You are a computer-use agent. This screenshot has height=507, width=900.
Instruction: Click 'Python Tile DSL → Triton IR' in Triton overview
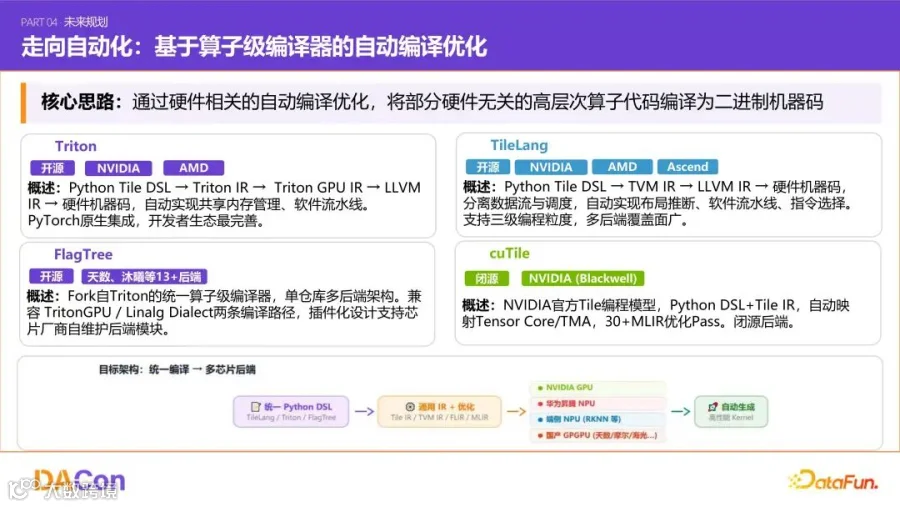click(158, 188)
